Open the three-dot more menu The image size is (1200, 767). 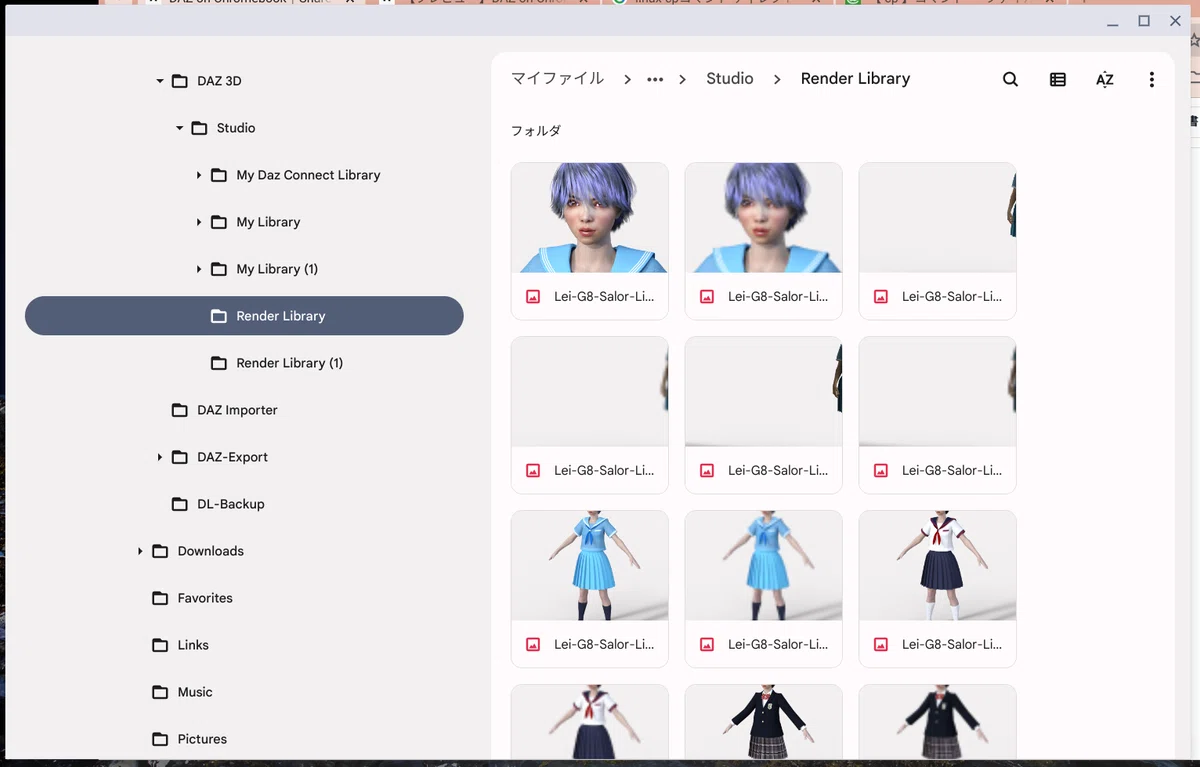1151,79
